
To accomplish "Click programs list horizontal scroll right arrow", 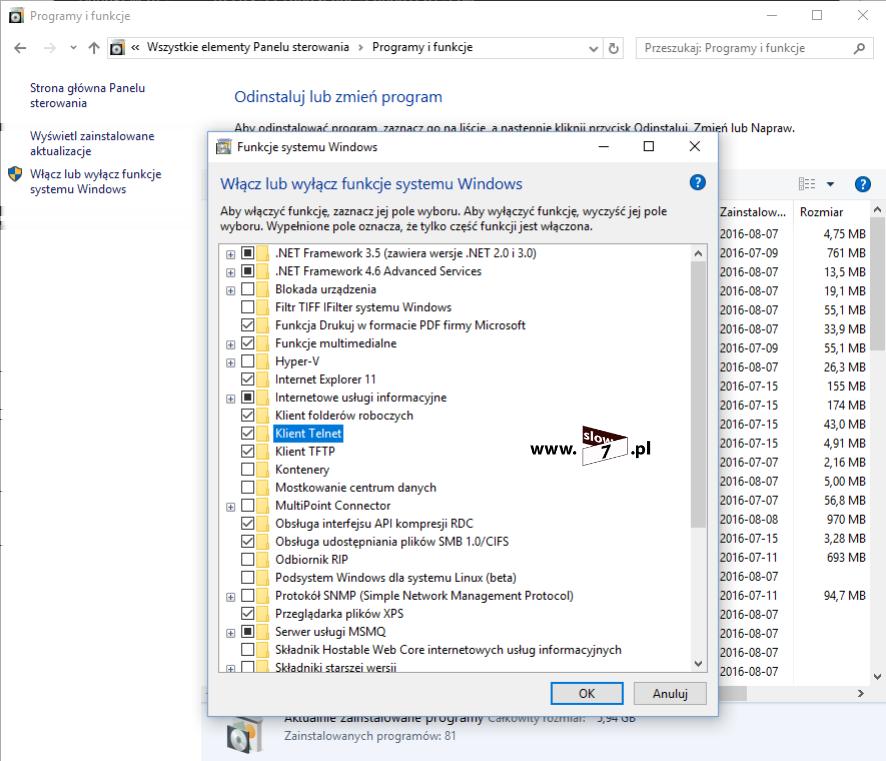I will point(861,693).
